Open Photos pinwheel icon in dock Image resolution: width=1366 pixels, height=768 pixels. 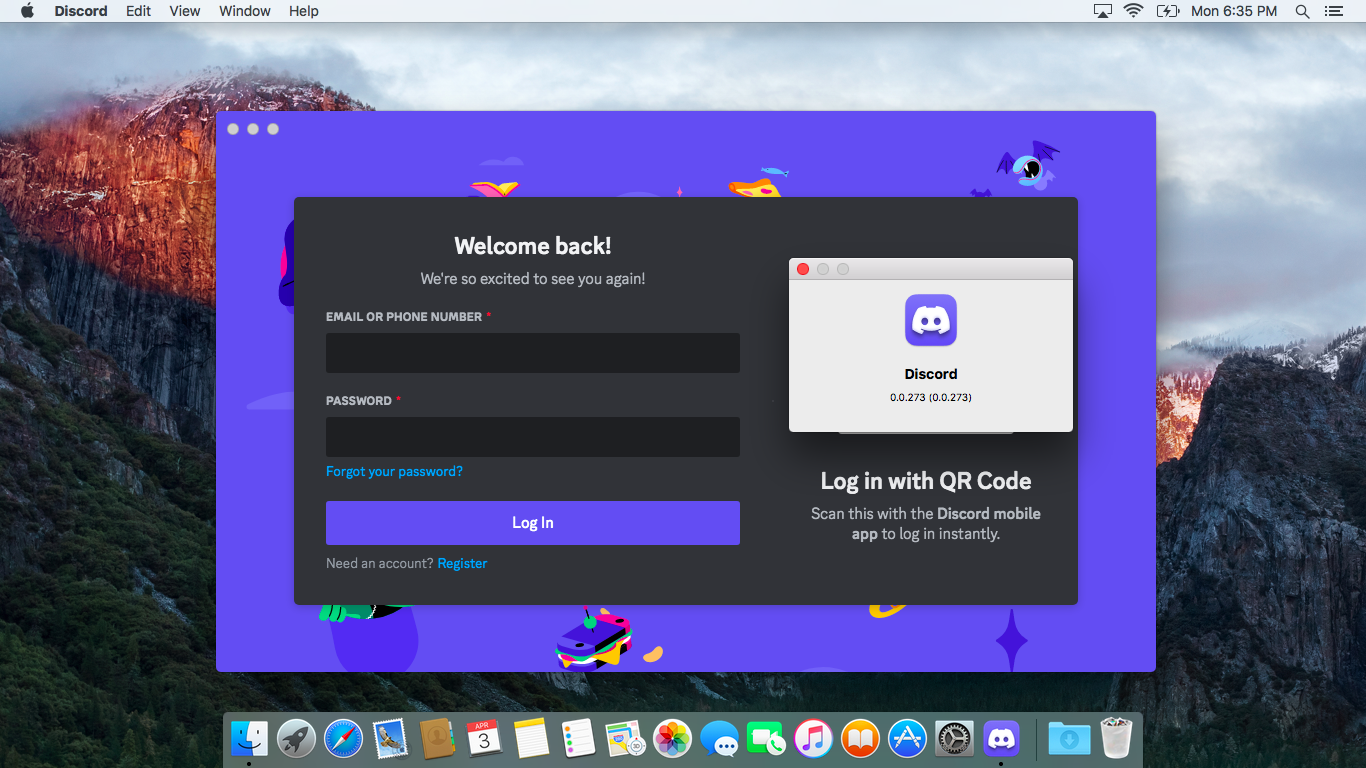(x=672, y=739)
